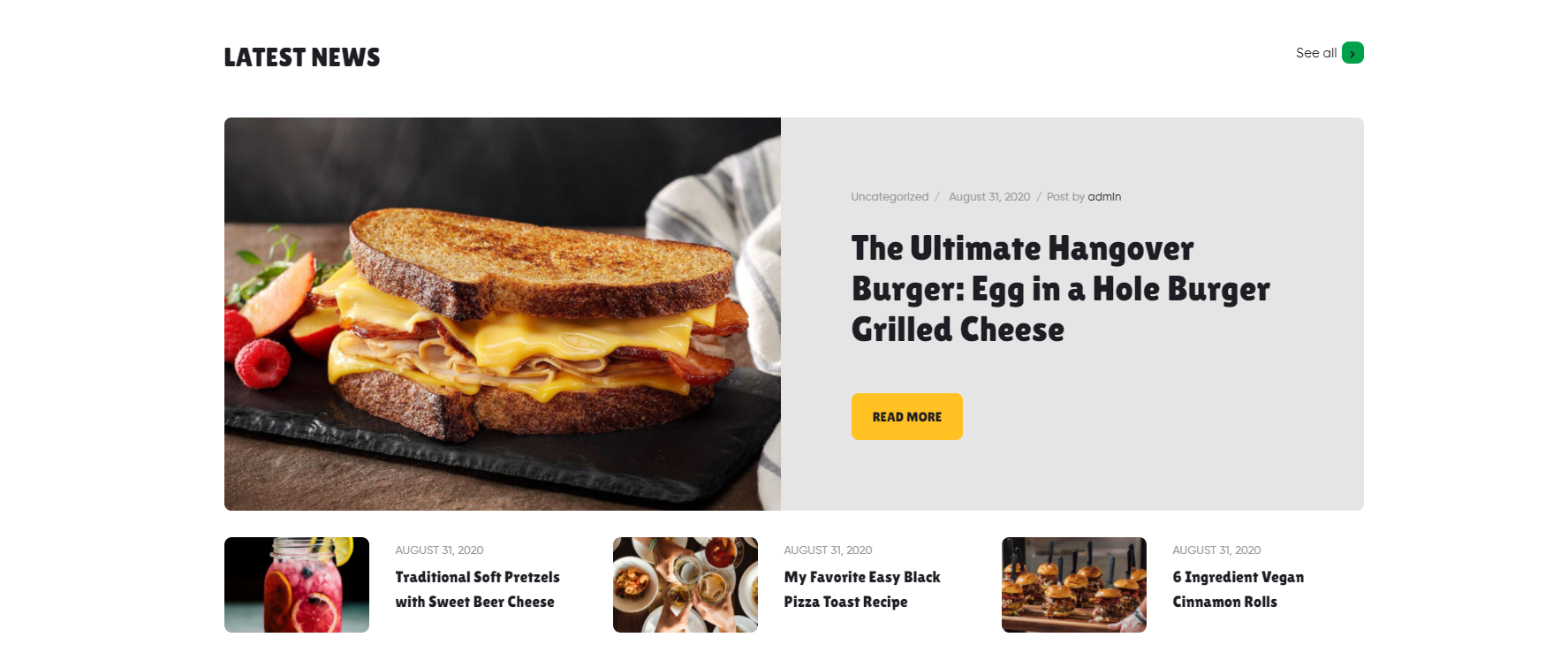Click the admin author link
This screenshot has height=660, width=1568.
click(1104, 197)
